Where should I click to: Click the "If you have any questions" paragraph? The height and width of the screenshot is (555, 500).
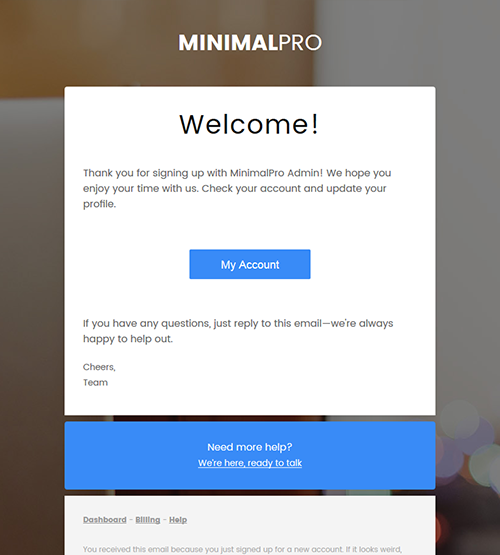(238, 331)
